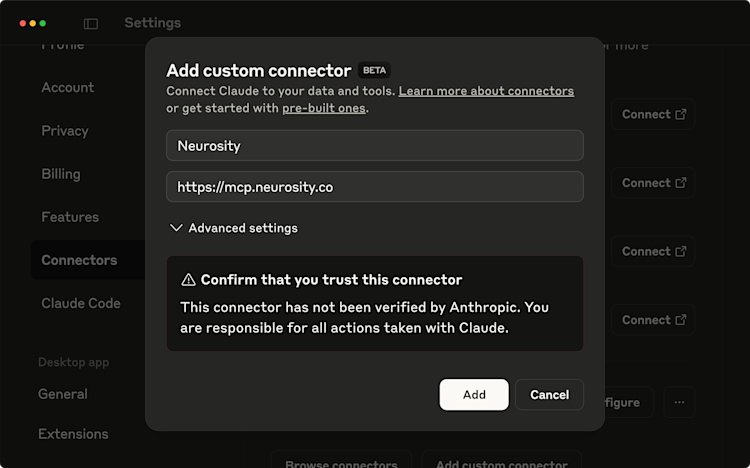Viewport: 750px width, 468px height.
Task: Click the BETA badge
Action: 374,70
